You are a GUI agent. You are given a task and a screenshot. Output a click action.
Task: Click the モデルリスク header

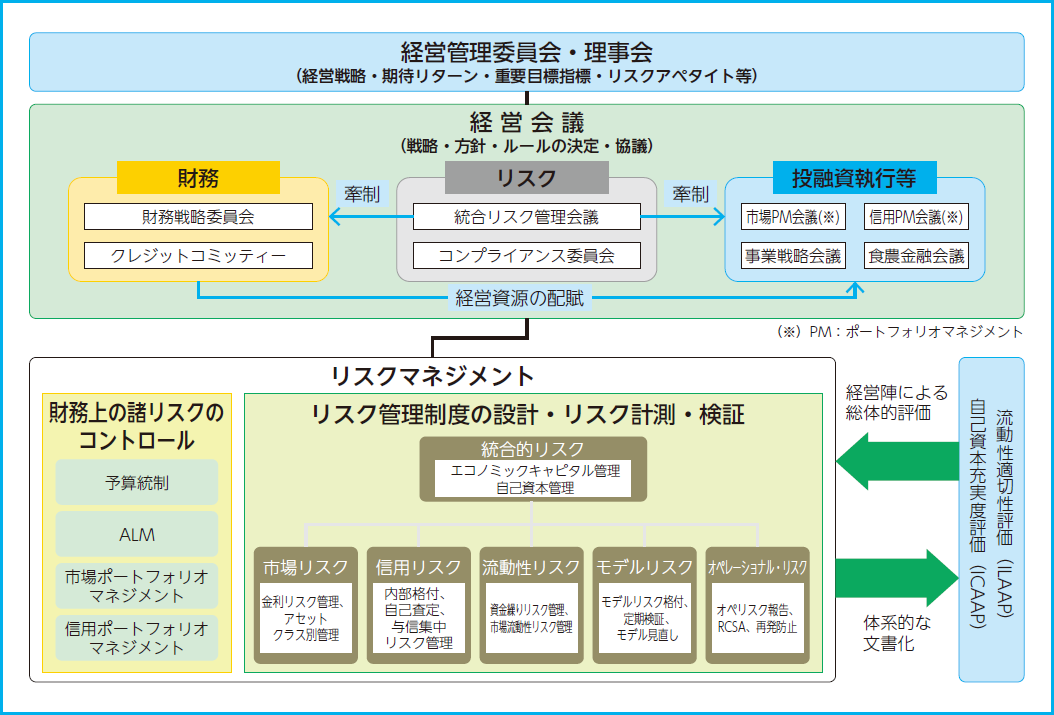click(x=644, y=567)
